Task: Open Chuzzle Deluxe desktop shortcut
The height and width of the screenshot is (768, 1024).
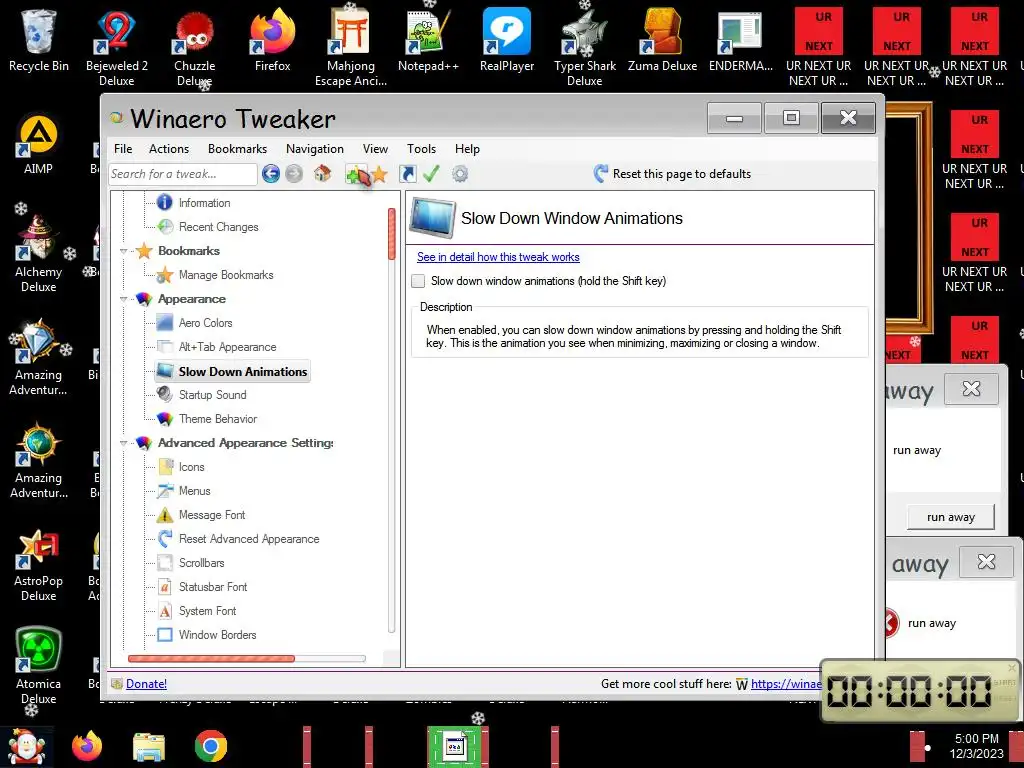Action: pos(195,48)
